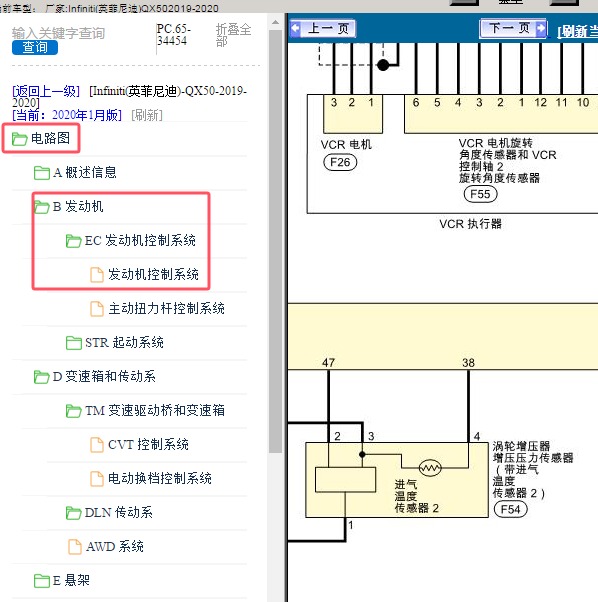Click the folder icon beside A 概述信息
The width and height of the screenshot is (598, 602).
pyautogui.click(x=41, y=173)
